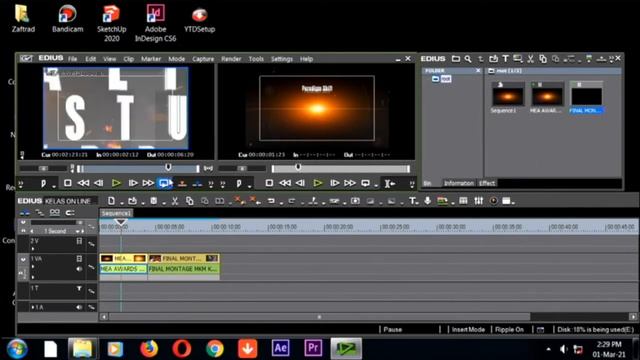This screenshot has width=640, height=360.
Task: Open the open-project dropdown arrow
Action: tap(143, 202)
